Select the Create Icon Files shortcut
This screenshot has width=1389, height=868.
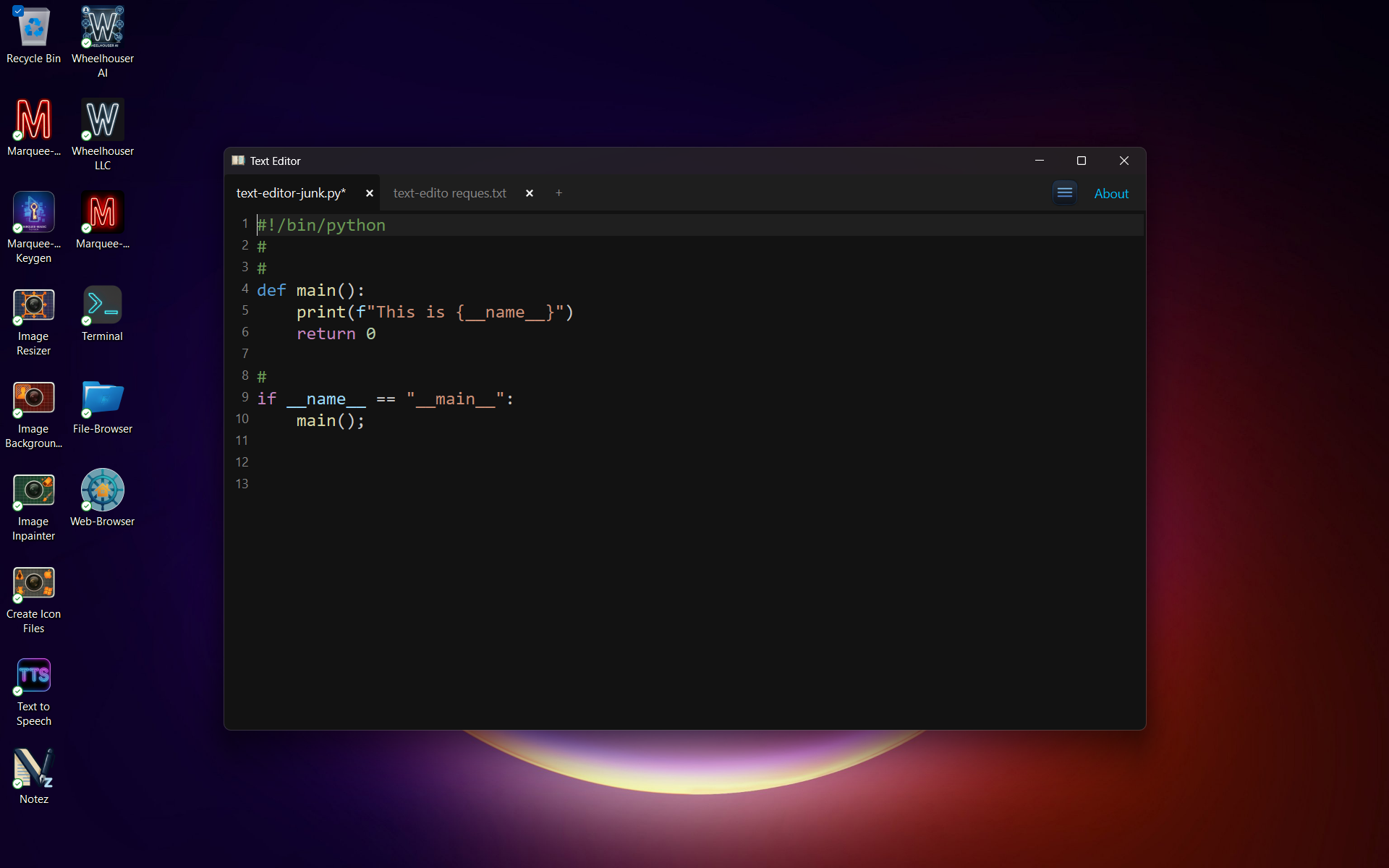click(x=33, y=598)
